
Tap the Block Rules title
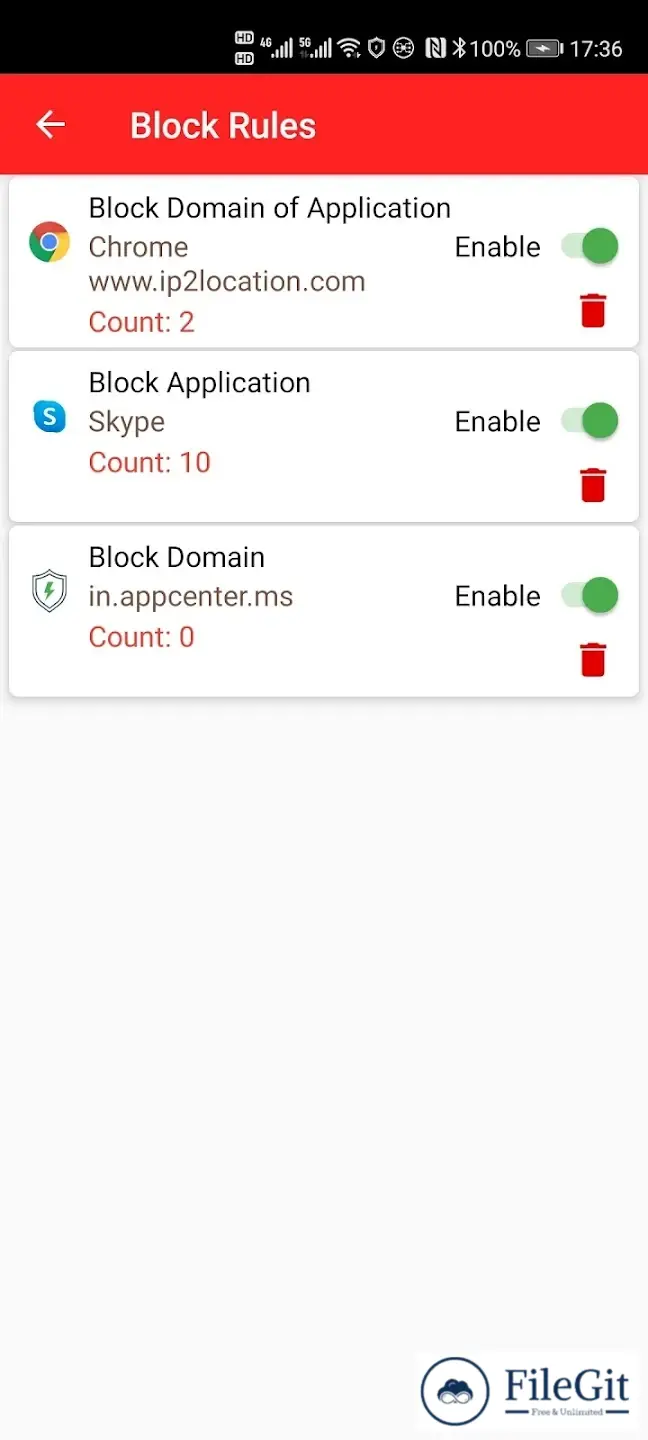tap(223, 125)
